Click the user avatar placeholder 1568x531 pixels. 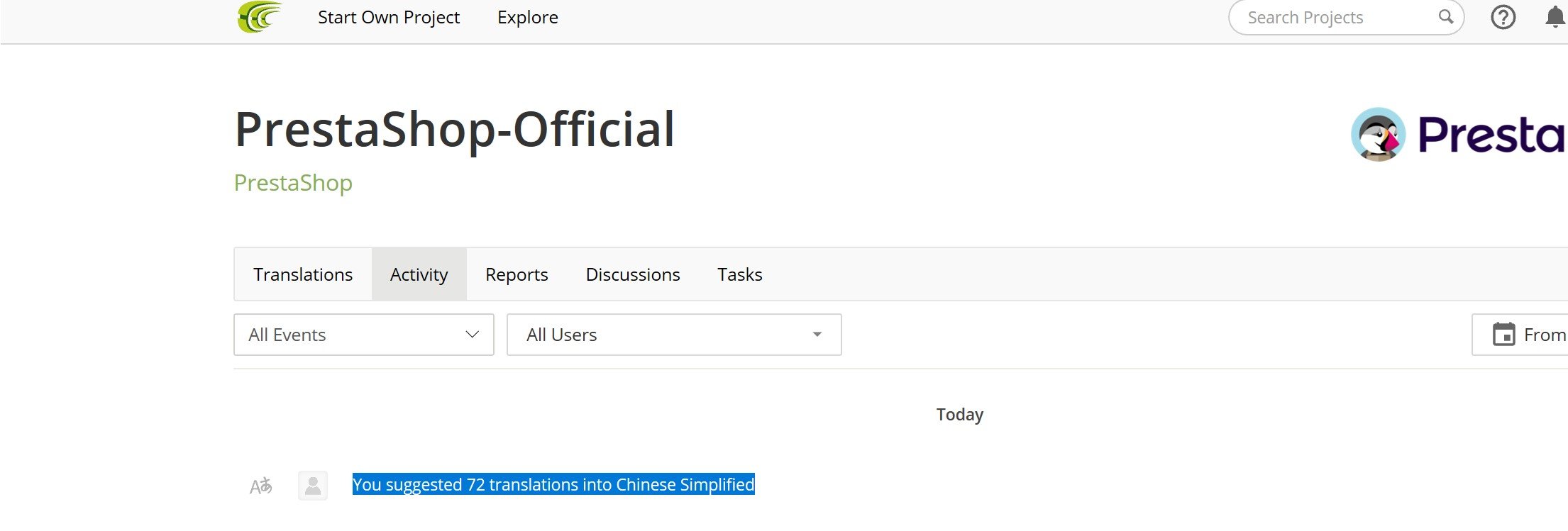point(313,486)
